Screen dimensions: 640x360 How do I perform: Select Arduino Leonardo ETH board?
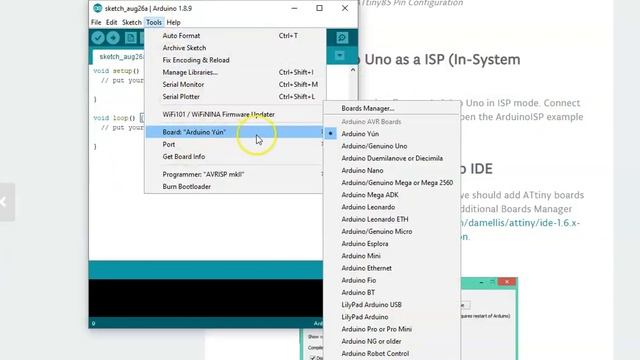[x=392, y=220]
